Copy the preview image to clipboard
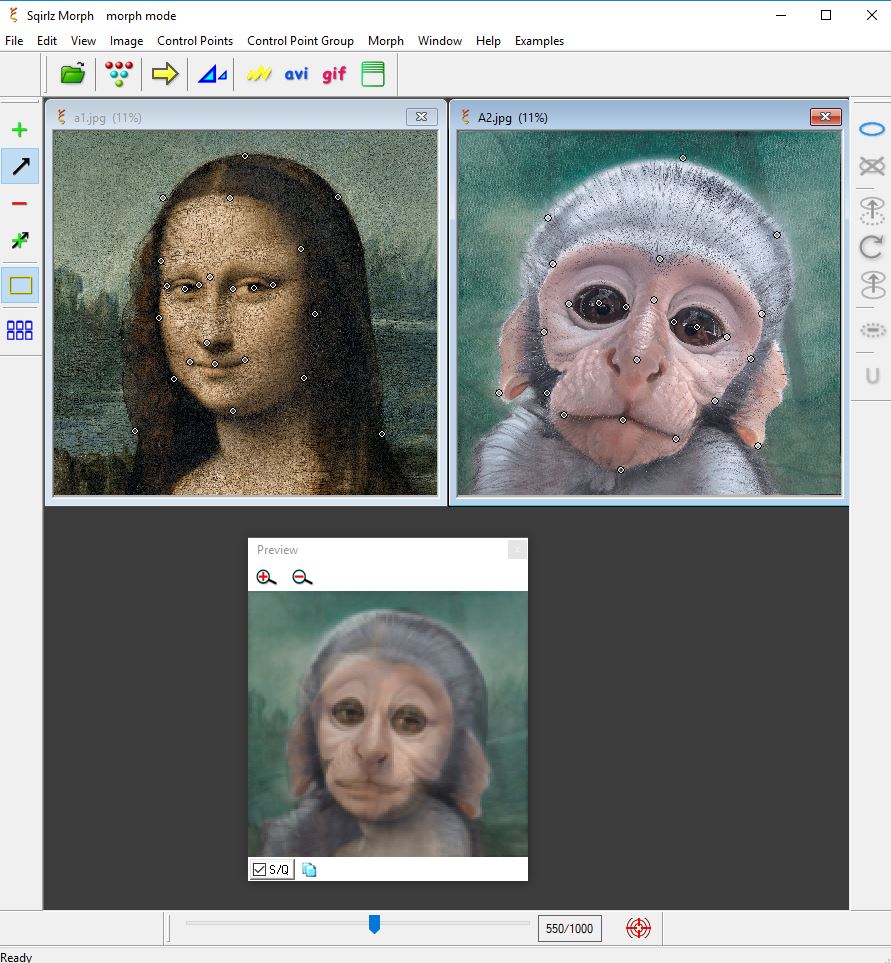The height and width of the screenshot is (963, 891). [309, 870]
